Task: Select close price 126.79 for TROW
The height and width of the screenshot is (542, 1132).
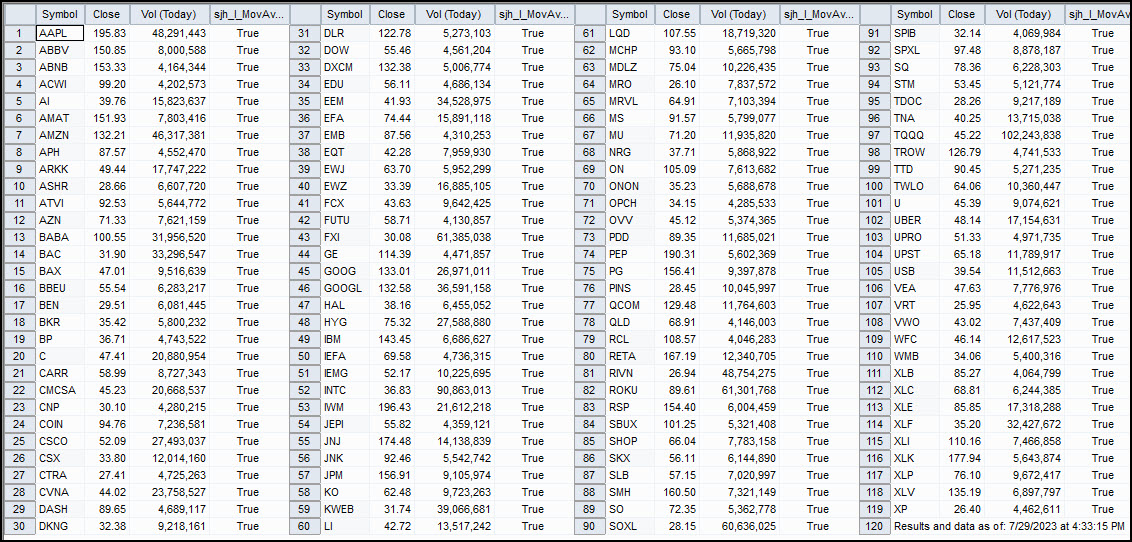Action: pyautogui.click(x=962, y=152)
